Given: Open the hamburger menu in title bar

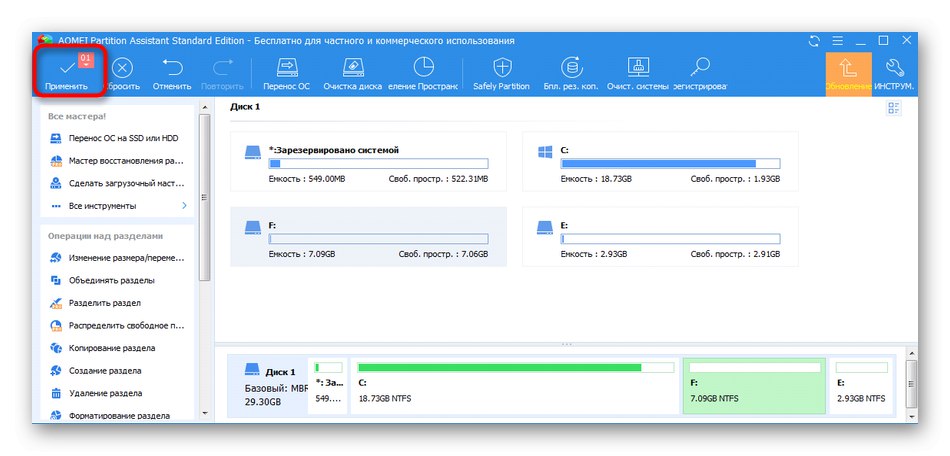Looking at the screenshot, I should point(838,41).
